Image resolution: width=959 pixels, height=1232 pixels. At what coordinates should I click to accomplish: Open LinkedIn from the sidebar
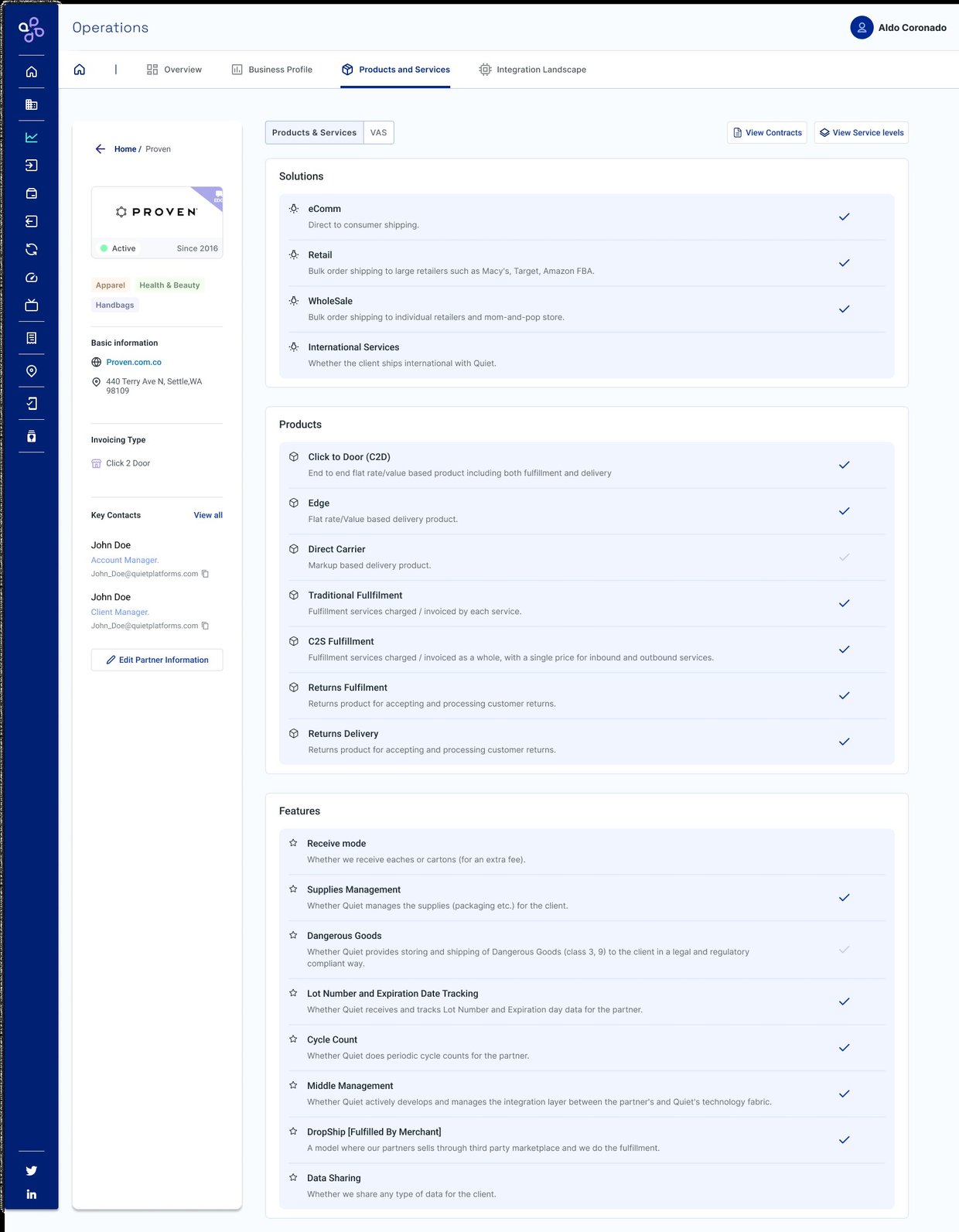(x=32, y=1194)
